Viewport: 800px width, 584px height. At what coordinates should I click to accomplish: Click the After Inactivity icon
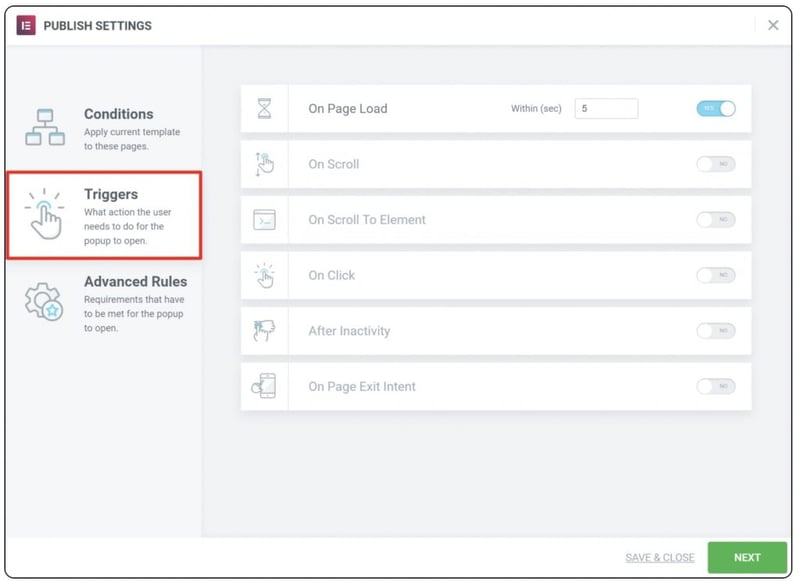[264, 331]
